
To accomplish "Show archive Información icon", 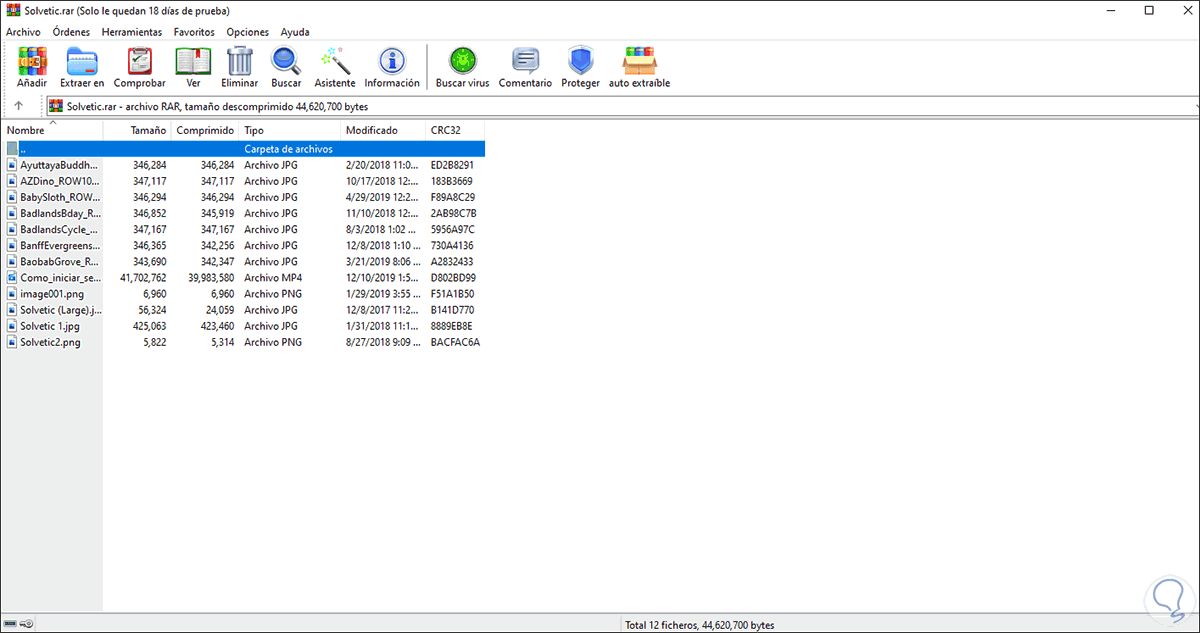I will (x=392, y=62).
